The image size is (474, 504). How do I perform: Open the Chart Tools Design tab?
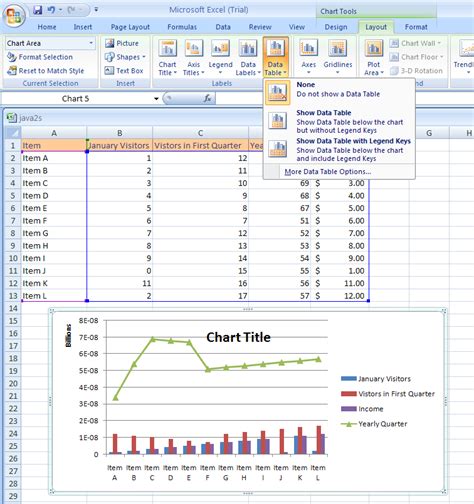coord(336,27)
